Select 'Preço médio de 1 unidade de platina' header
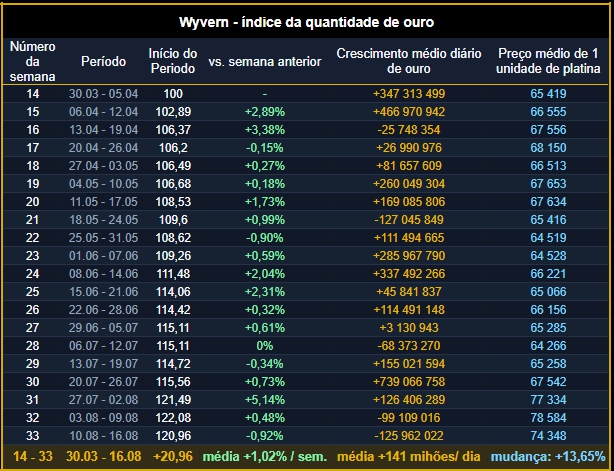The image size is (614, 471). 548,61
